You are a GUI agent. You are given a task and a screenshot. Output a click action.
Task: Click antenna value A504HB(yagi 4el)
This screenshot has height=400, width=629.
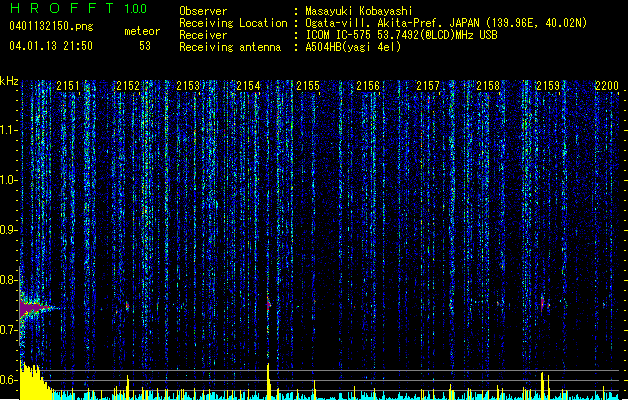(x=353, y=47)
